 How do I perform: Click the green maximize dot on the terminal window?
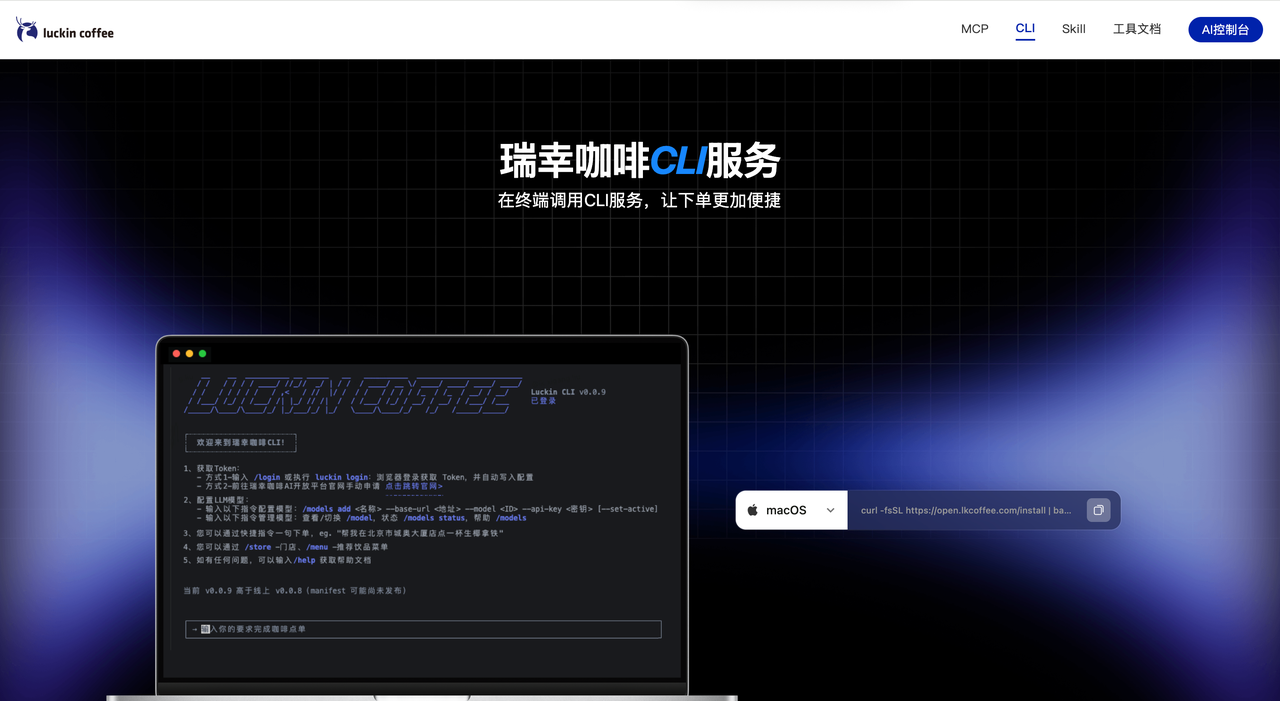[203, 354]
